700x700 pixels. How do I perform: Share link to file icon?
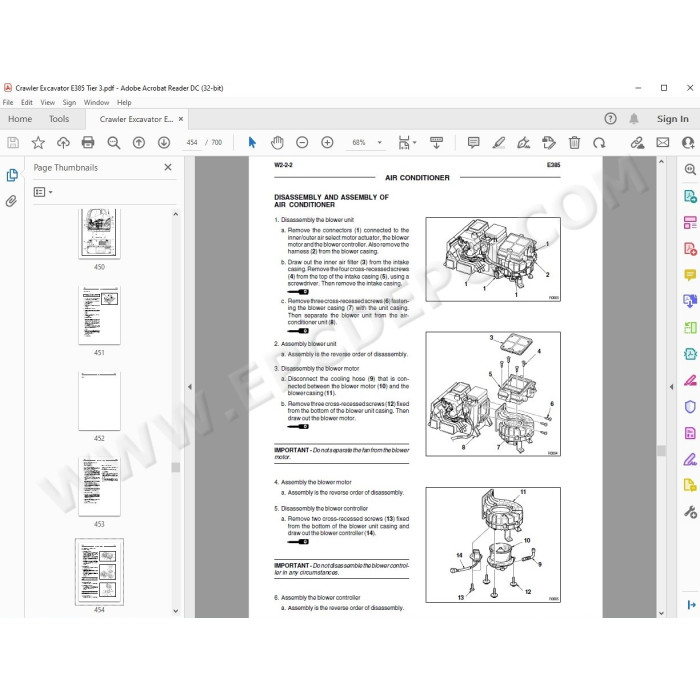tap(637, 143)
